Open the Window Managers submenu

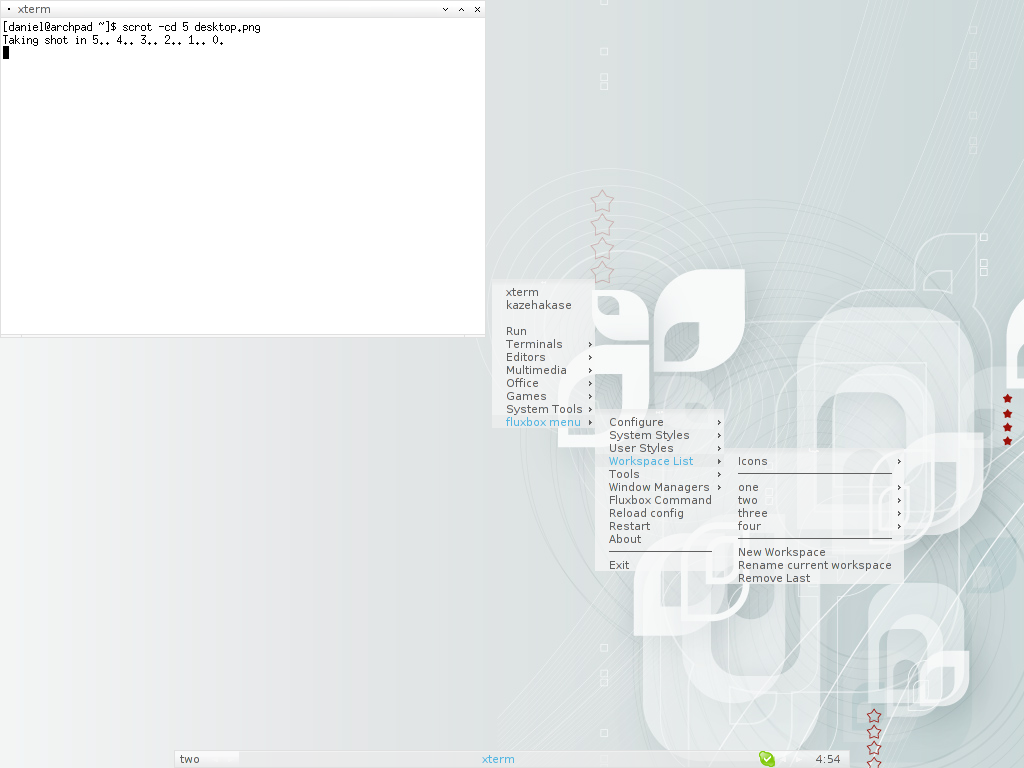(x=660, y=487)
